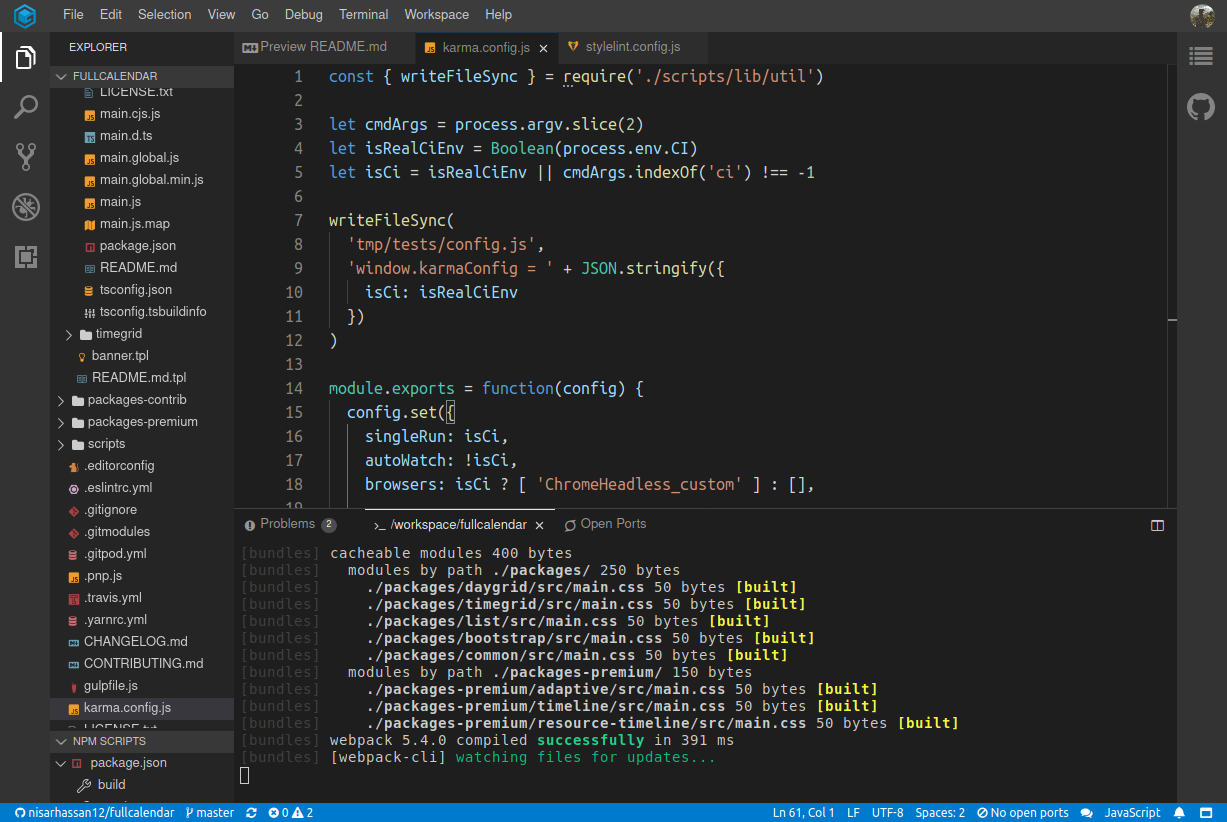The image size is (1227, 822).
Task: Close the karma.config.js editor tab
Action: 543,48
